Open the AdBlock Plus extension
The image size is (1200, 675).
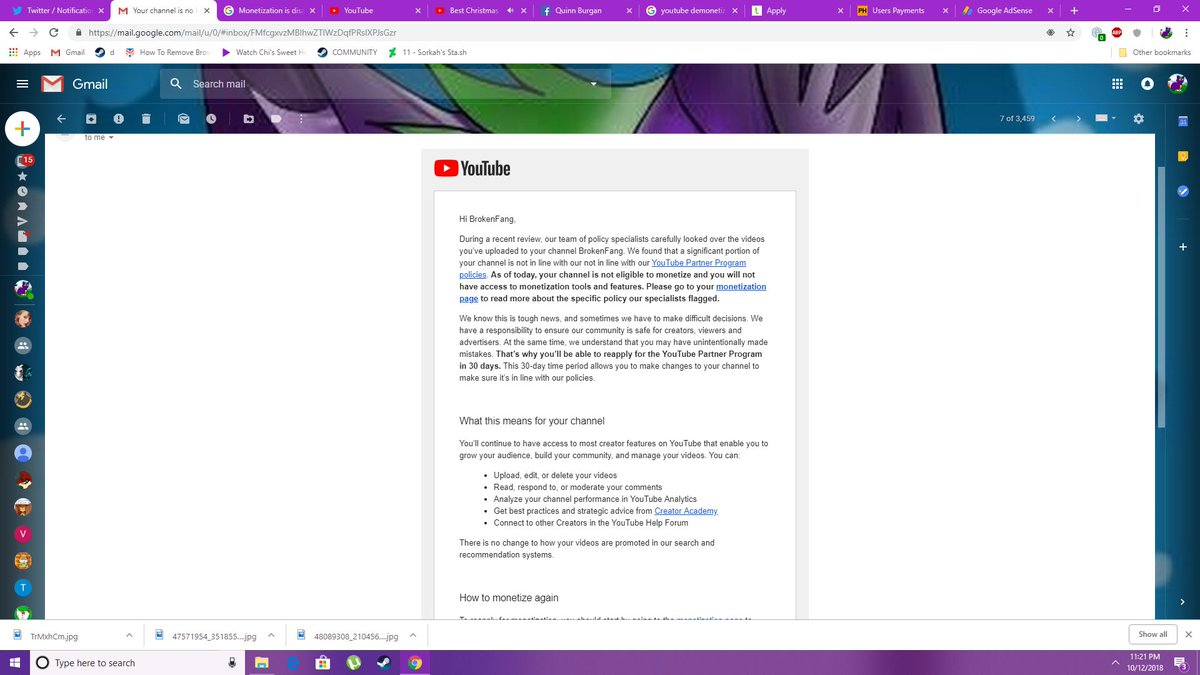[x=1116, y=32]
